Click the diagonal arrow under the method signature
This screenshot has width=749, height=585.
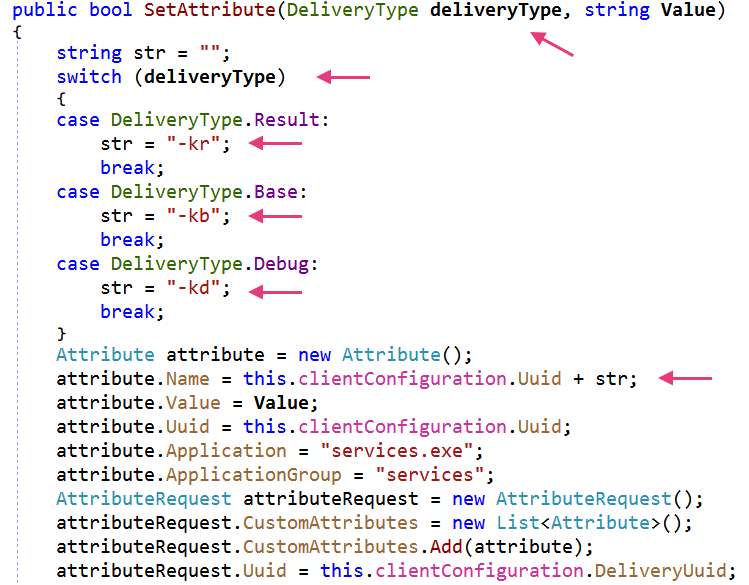click(551, 45)
